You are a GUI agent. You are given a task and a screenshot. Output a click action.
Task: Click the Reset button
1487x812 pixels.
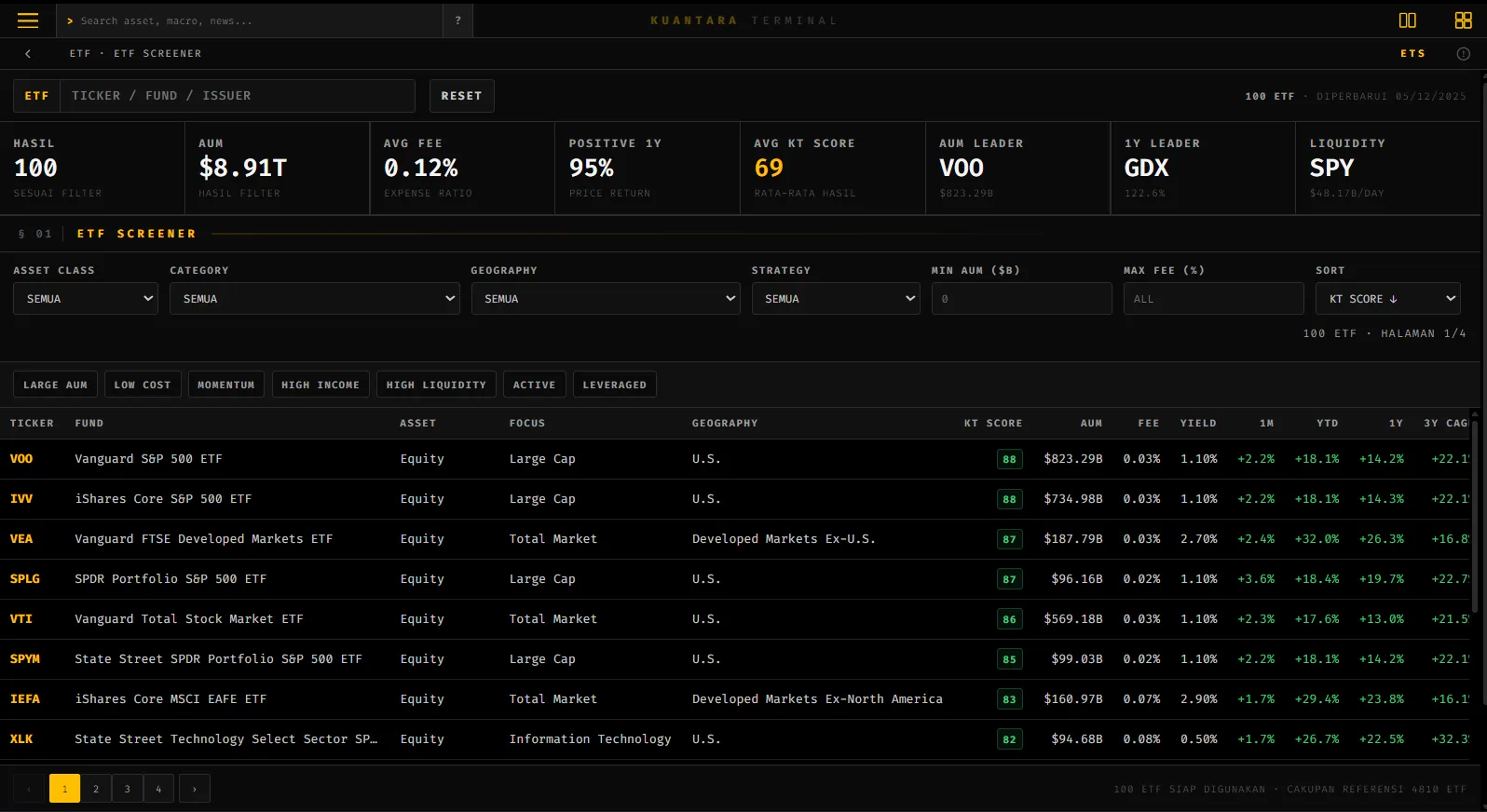tap(461, 96)
